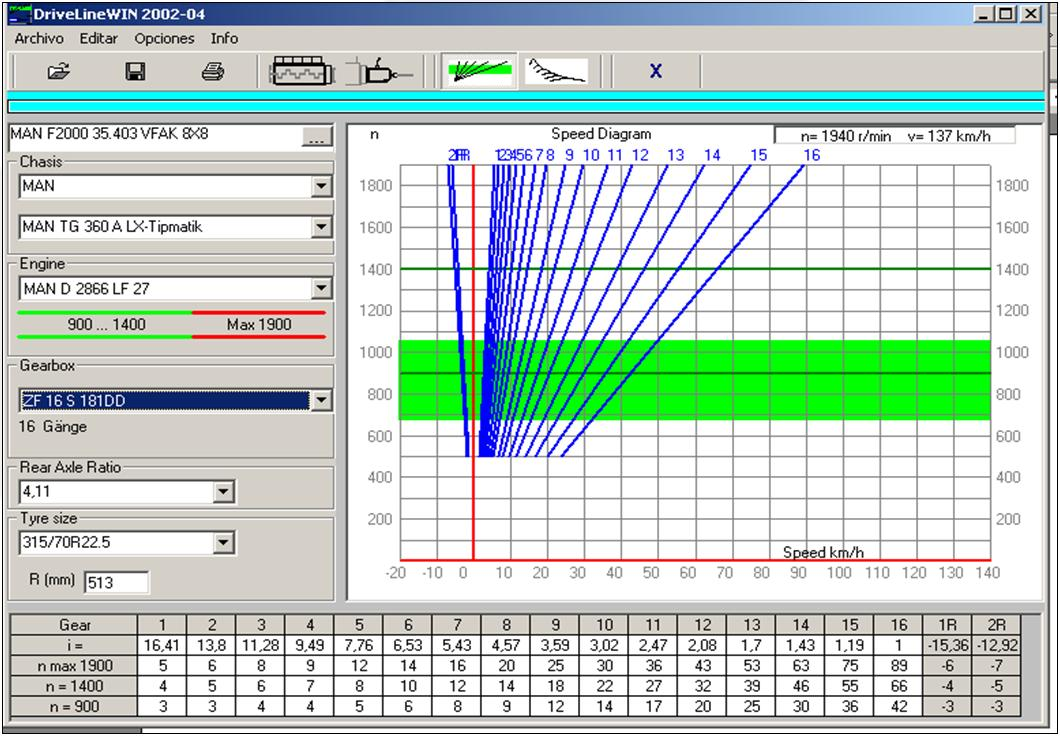Click the R (mm) radius field showing 513
1060x736 pixels.
click(x=116, y=582)
